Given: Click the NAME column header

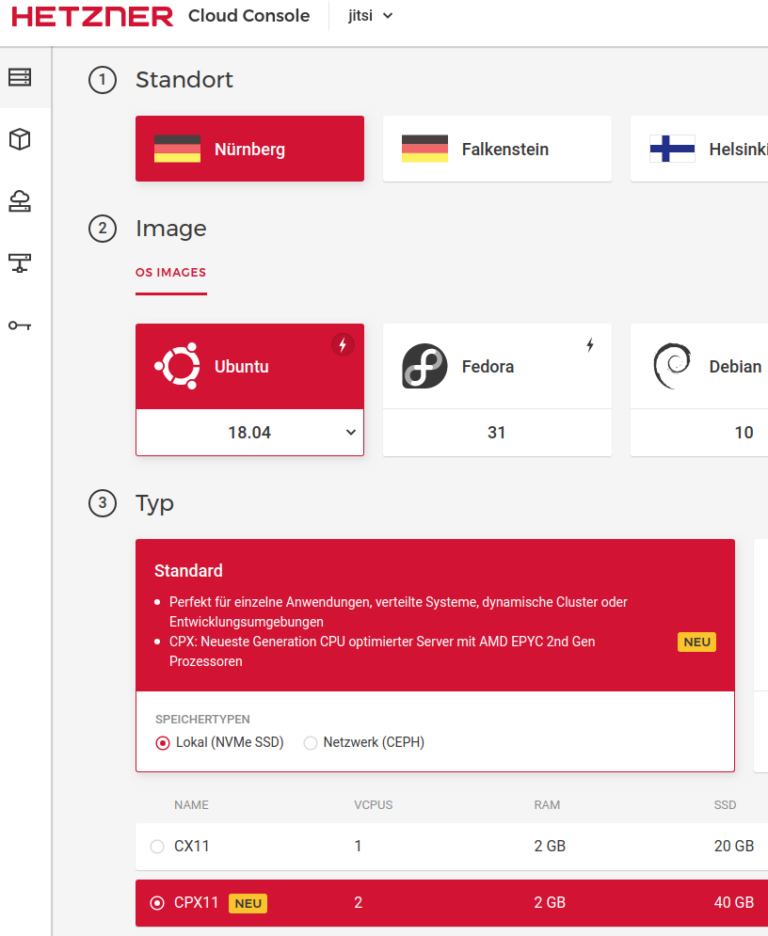Looking at the screenshot, I should click(192, 805).
